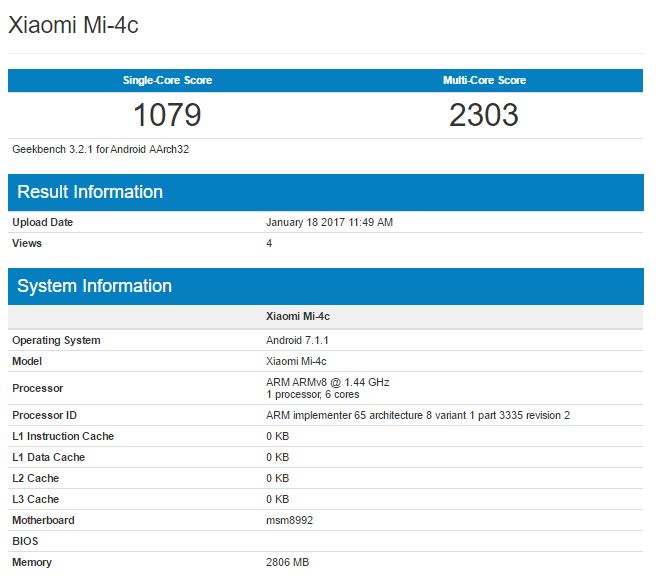This screenshot has width=656, height=580.
Task: Select the Processor row label
Action: point(38,388)
